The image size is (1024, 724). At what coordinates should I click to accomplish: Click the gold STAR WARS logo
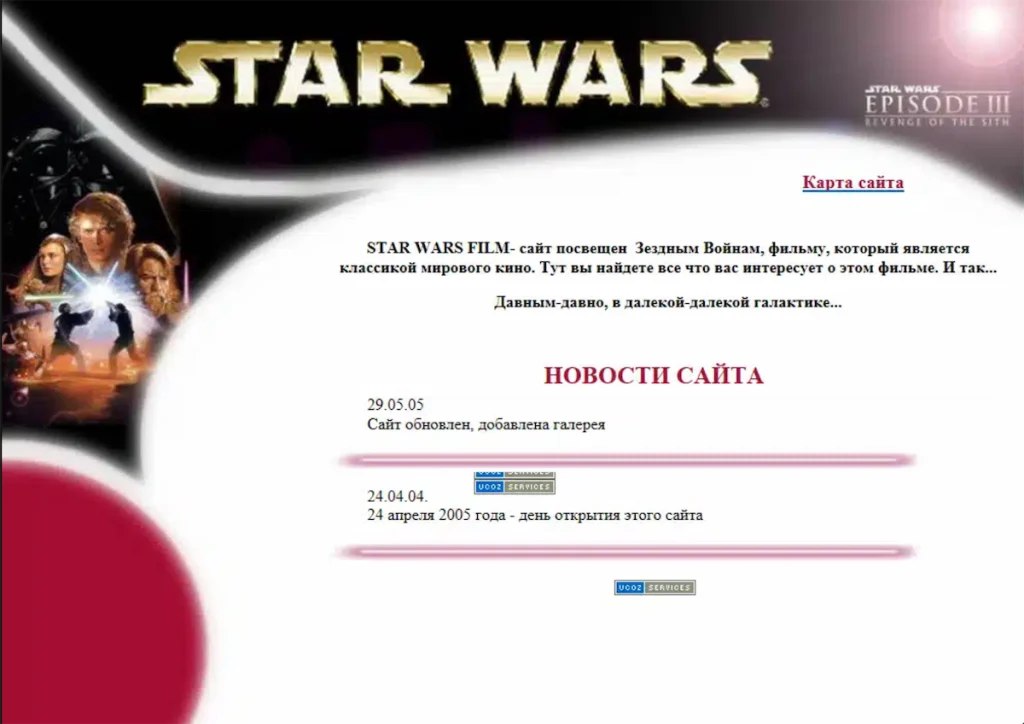(x=456, y=73)
